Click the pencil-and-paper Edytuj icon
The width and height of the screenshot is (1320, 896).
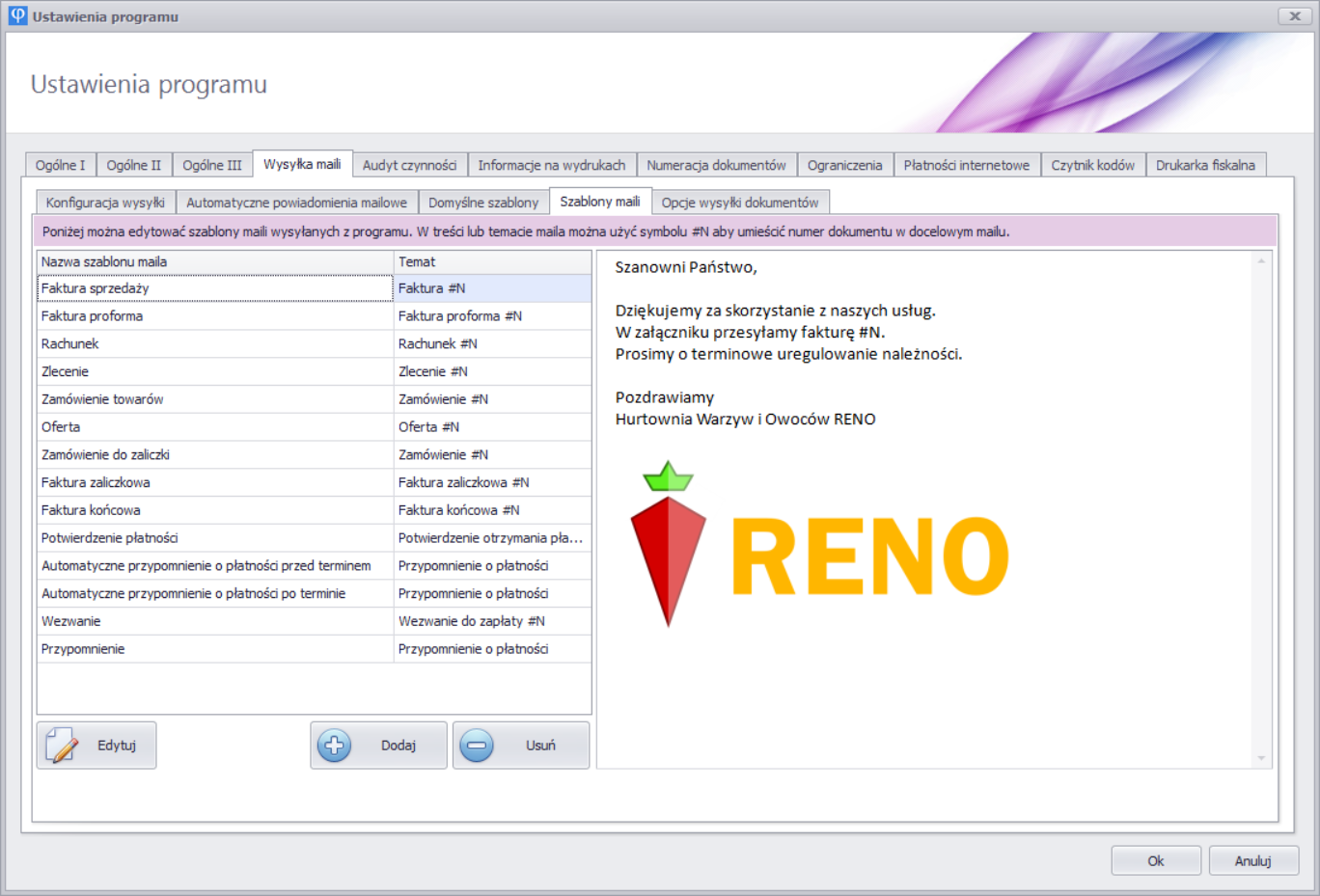63,746
